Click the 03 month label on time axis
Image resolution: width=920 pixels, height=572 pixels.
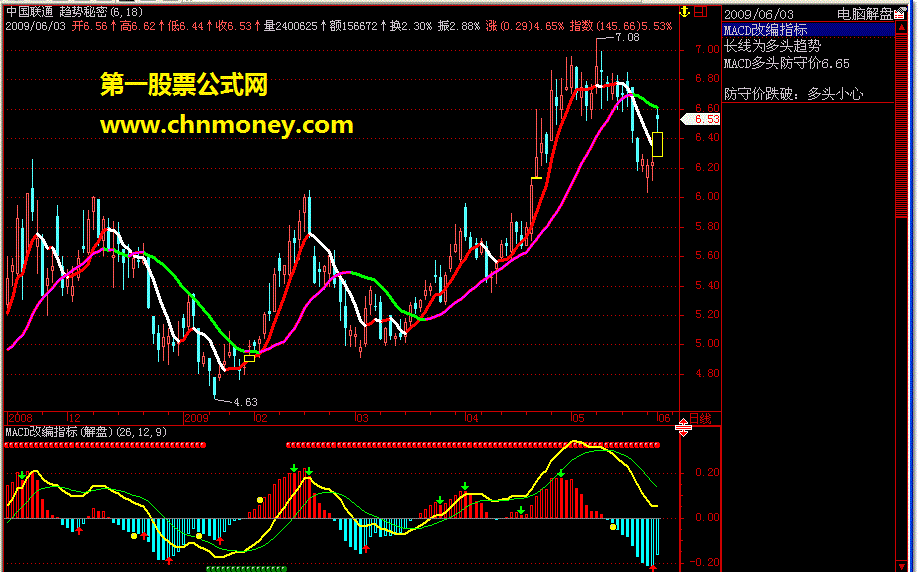coord(361,418)
